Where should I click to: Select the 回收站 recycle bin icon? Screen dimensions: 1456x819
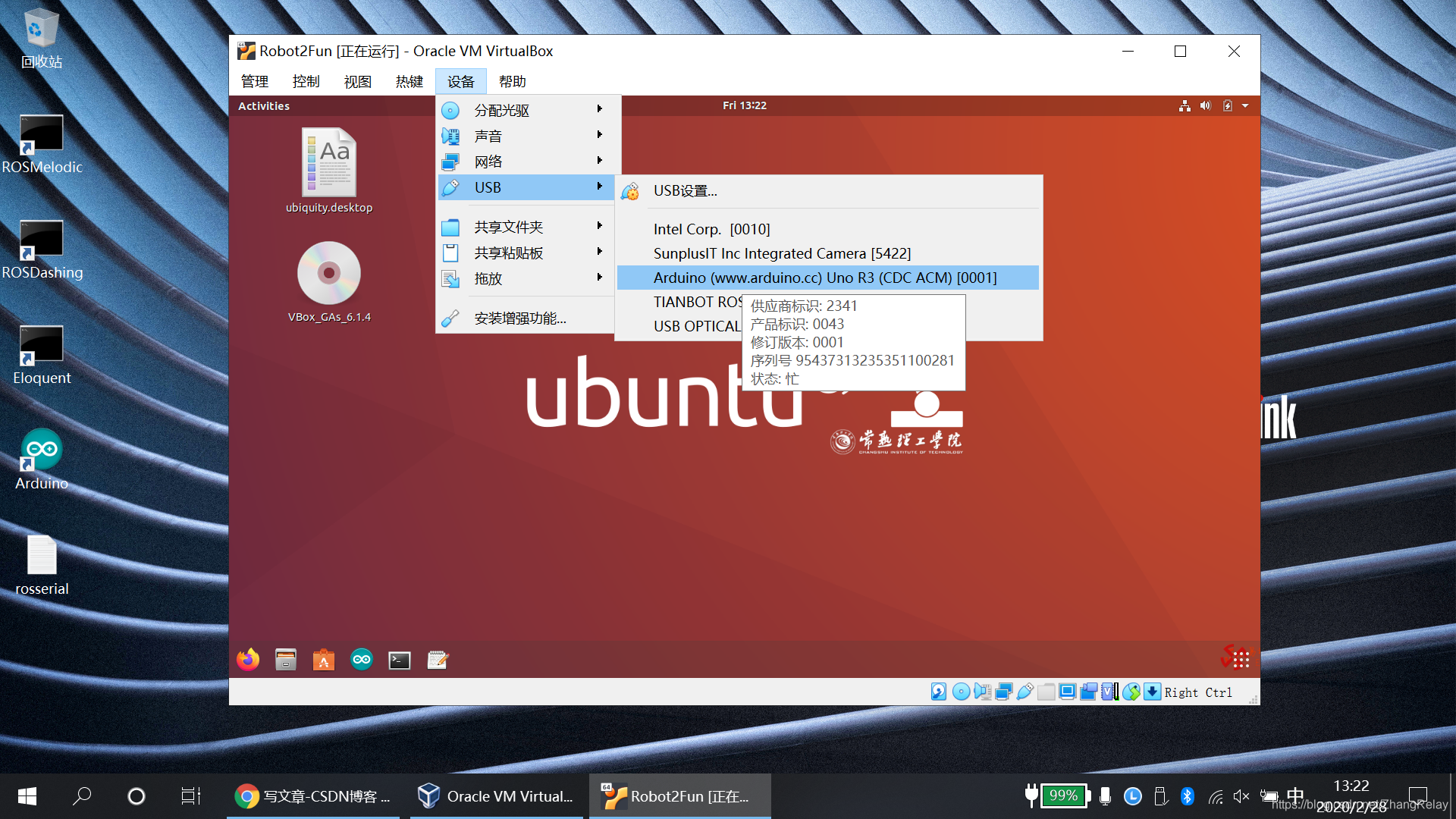(x=42, y=39)
